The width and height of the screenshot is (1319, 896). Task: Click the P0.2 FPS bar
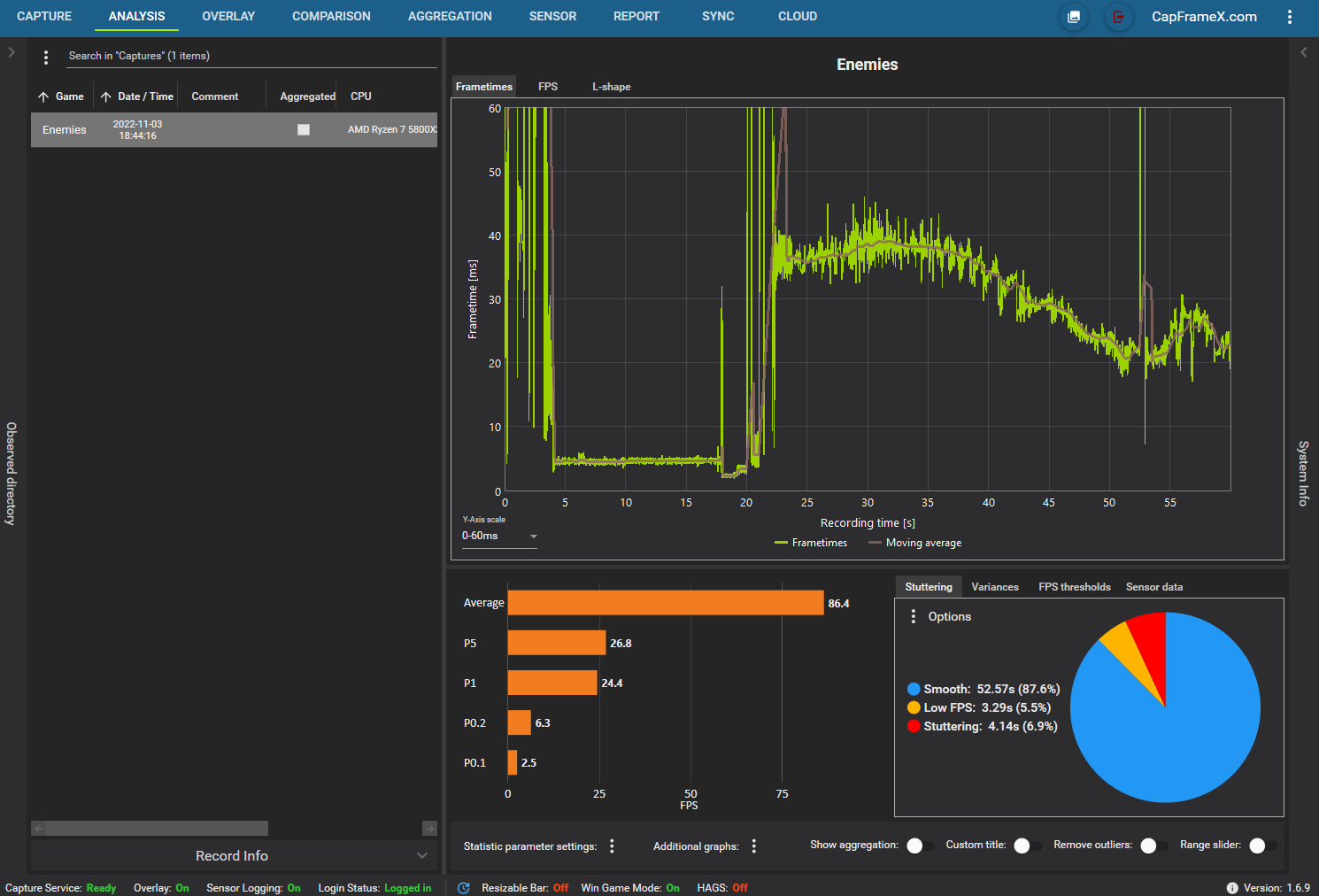point(520,722)
